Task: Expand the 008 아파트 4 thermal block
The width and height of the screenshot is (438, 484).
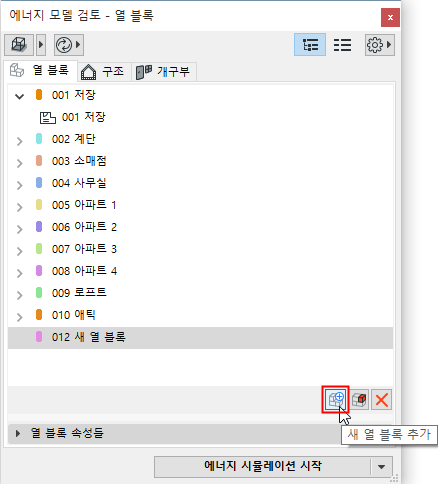Action: tap(19, 273)
